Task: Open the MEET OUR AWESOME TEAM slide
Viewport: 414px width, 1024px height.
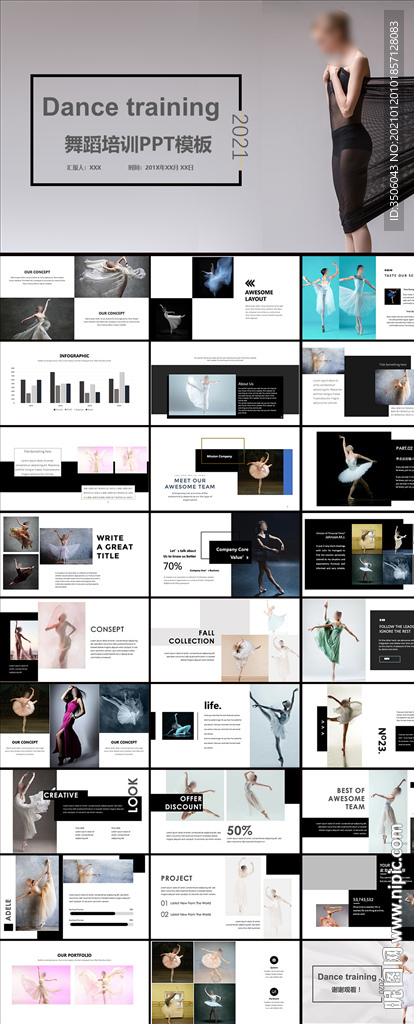Action: click(x=225, y=468)
